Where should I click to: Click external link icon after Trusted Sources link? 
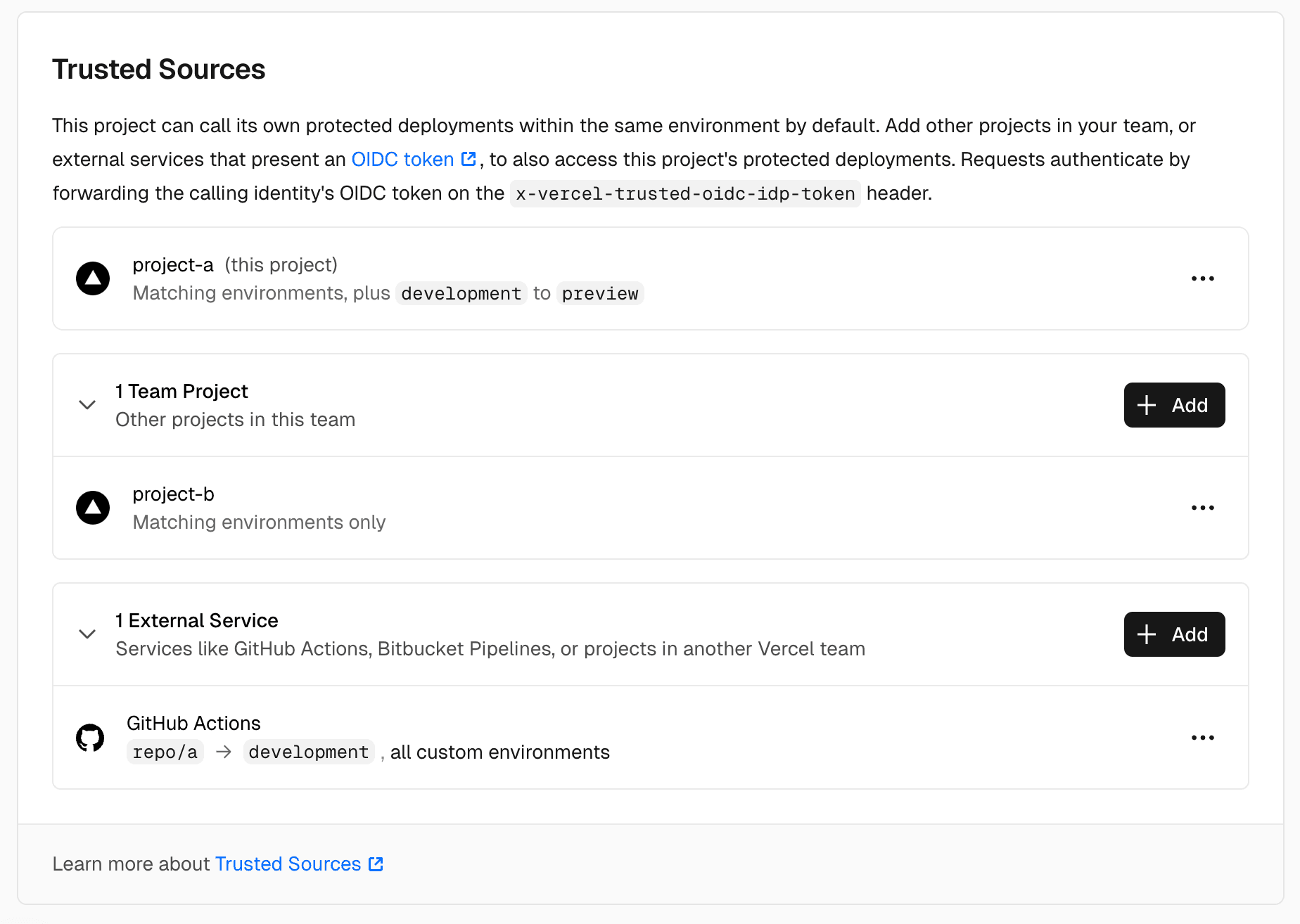tap(376, 864)
